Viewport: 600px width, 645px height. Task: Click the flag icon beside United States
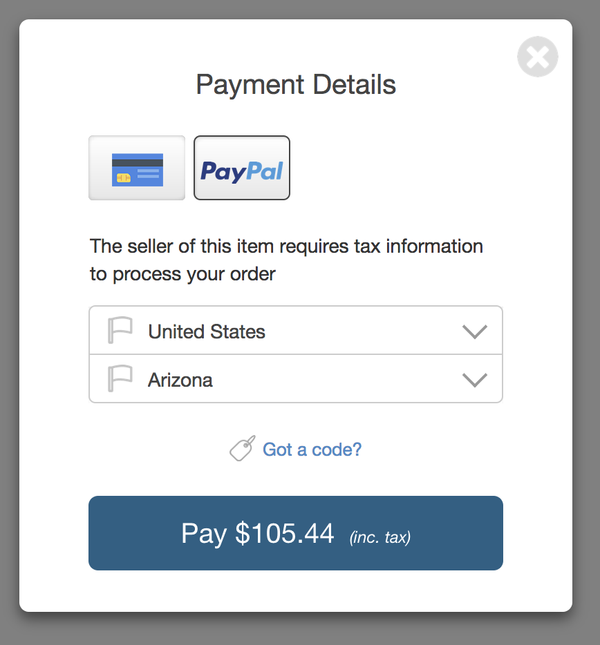pos(120,331)
